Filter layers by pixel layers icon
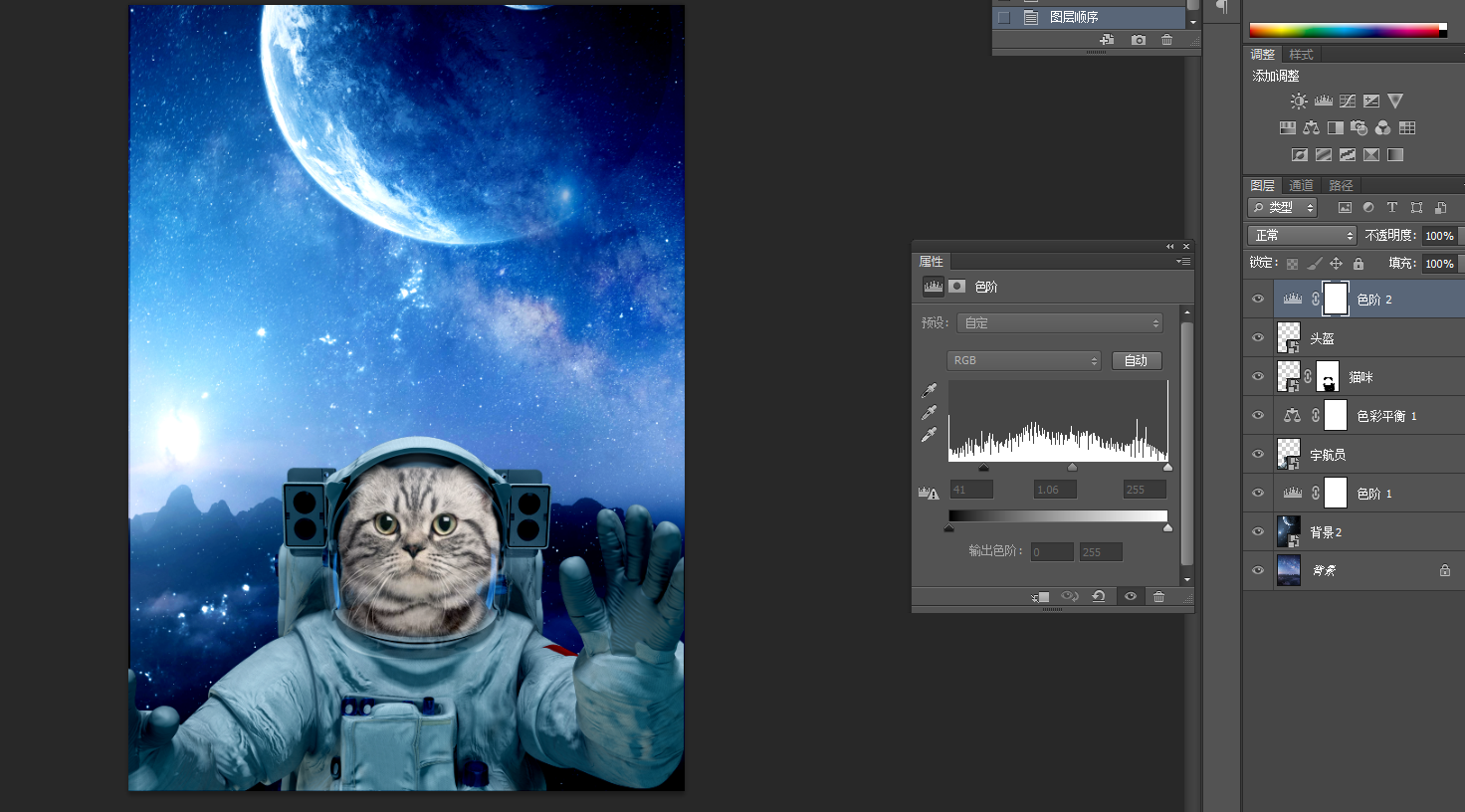This screenshot has width=1465, height=812. [x=1345, y=208]
